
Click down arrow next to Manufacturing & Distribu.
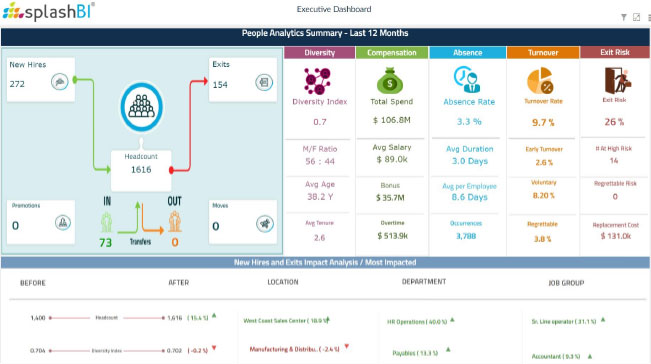click(347, 346)
